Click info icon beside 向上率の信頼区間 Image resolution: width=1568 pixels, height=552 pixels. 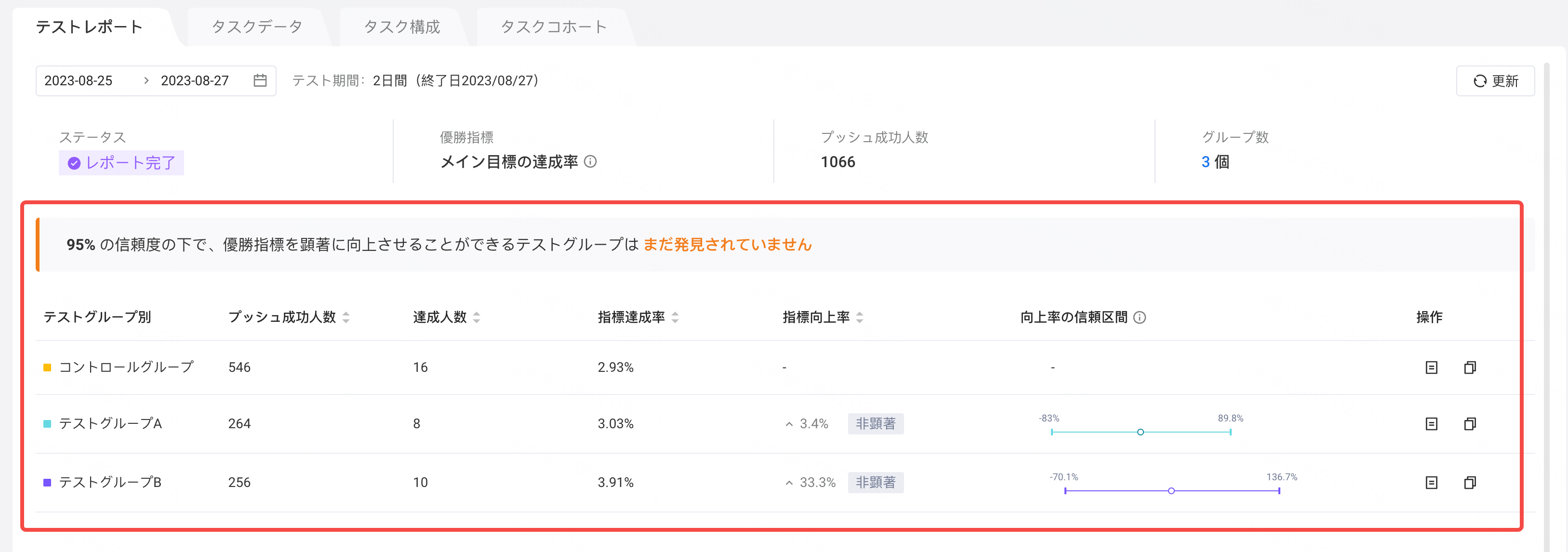coord(1140,317)
